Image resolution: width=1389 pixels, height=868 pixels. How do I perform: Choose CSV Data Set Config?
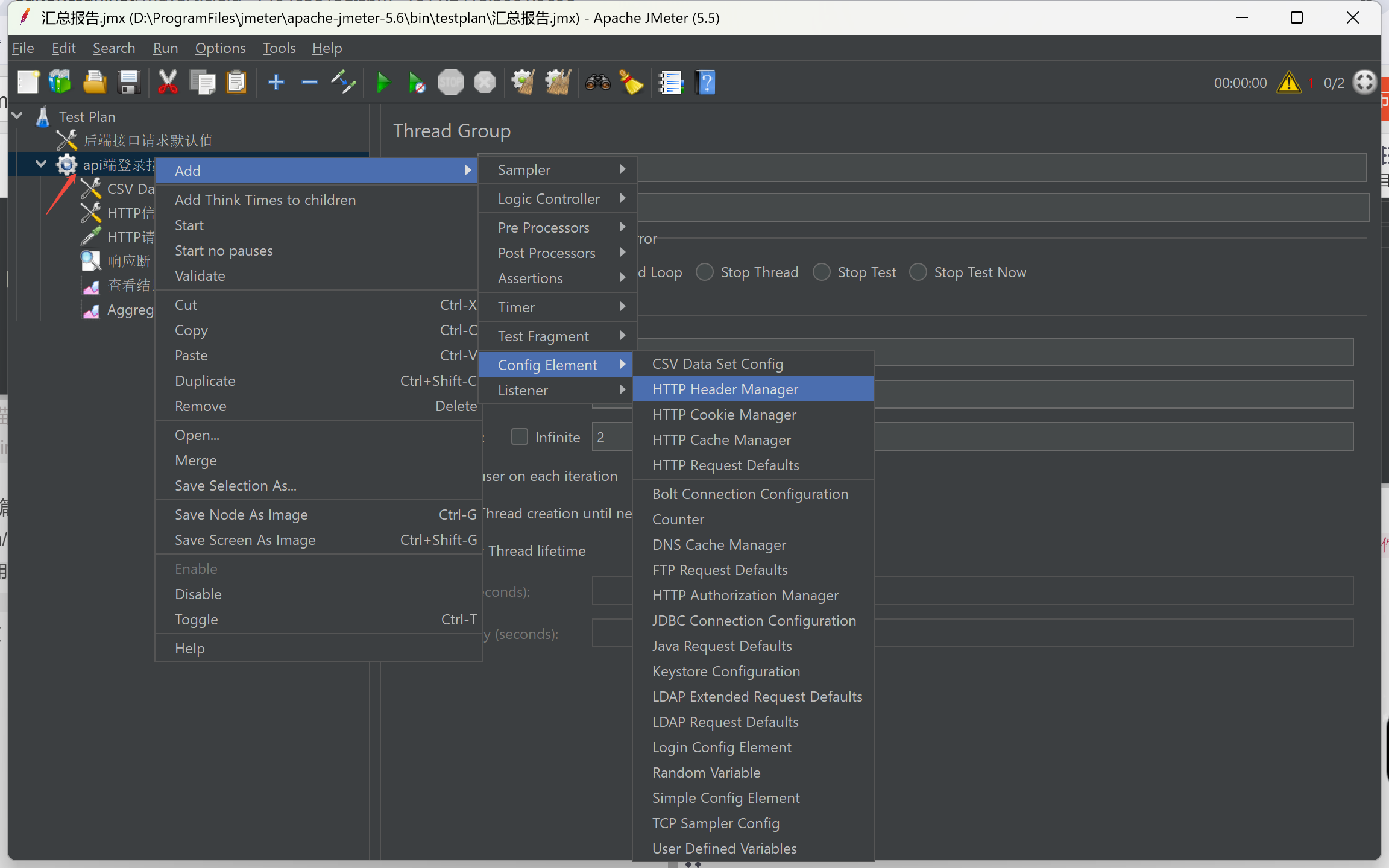(x=754, y=364)
